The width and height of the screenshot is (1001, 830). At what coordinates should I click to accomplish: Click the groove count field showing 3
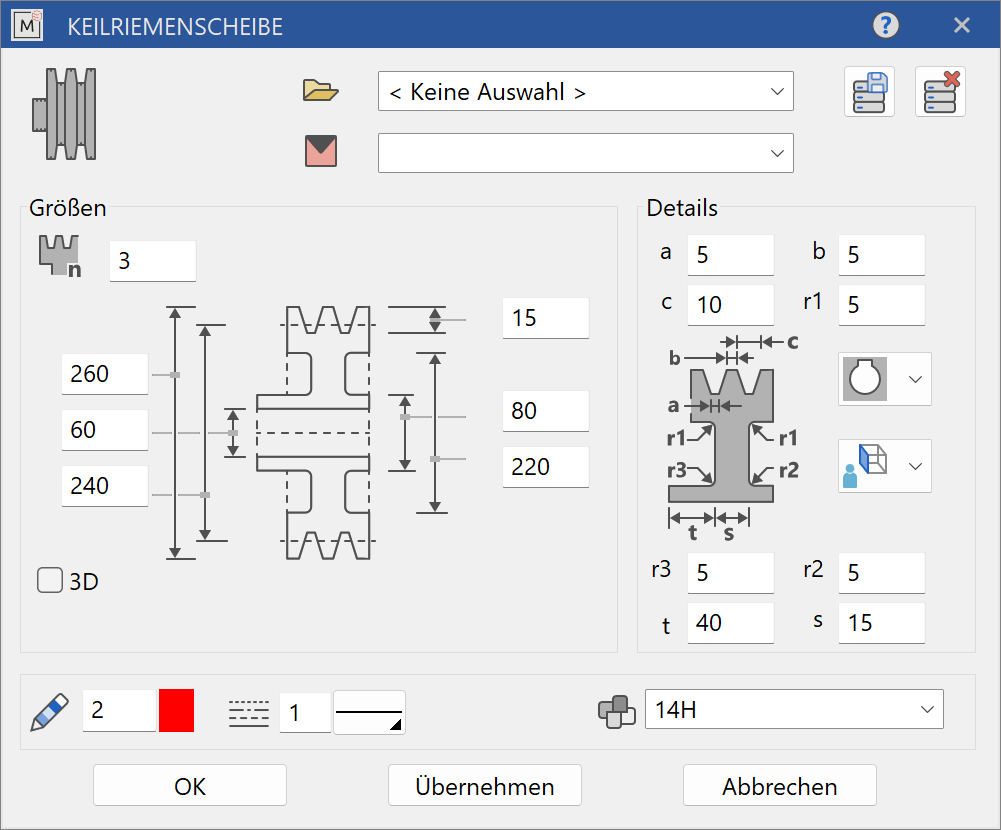click(x=153, y=260)
